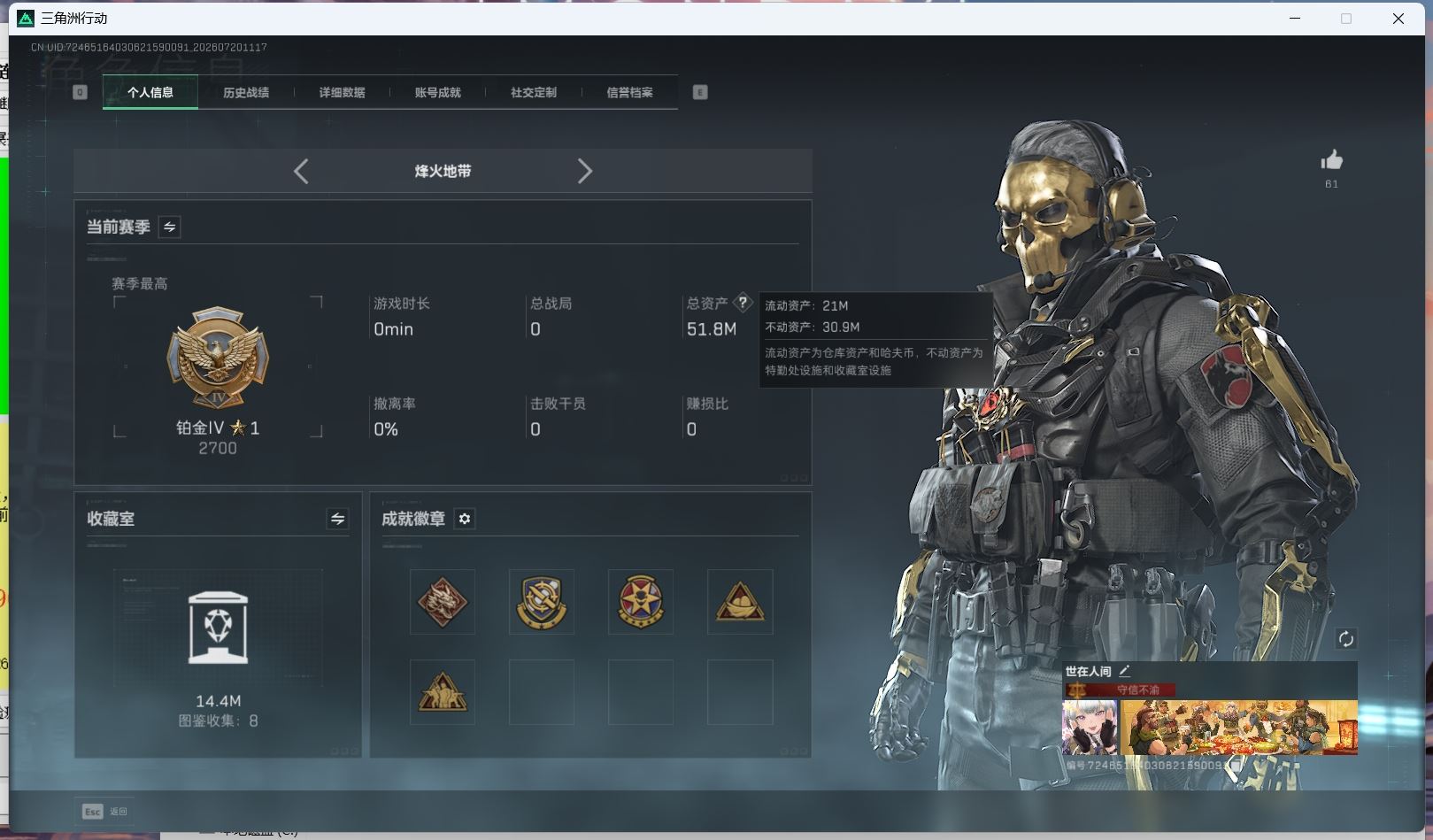This screenshot has width=1433, height=840.
Task: Switch to the 账号成就 tab
Action: pyautogui.click(x=437, y=92)
